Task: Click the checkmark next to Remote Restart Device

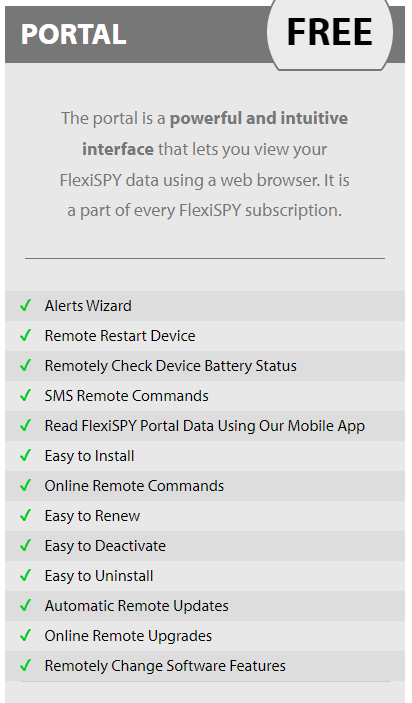Action: pos(26,335)
